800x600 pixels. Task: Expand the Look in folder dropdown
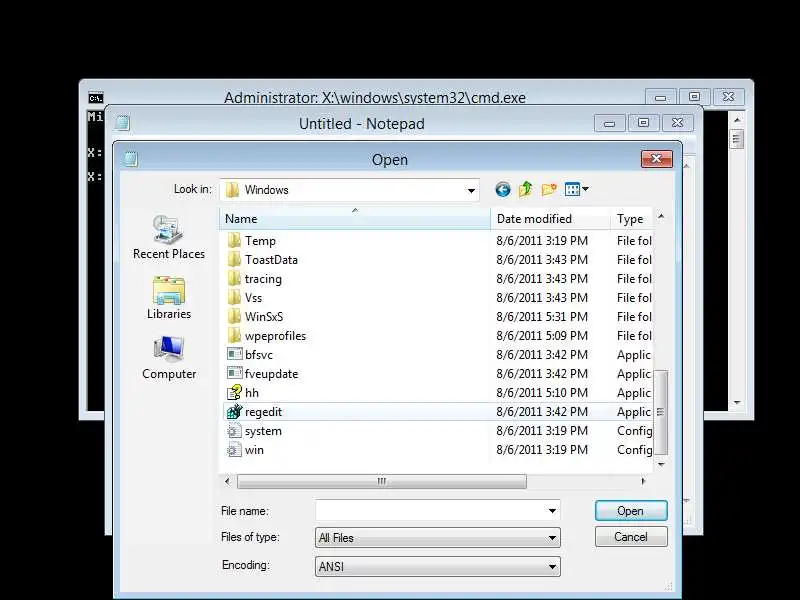point(471,190)
